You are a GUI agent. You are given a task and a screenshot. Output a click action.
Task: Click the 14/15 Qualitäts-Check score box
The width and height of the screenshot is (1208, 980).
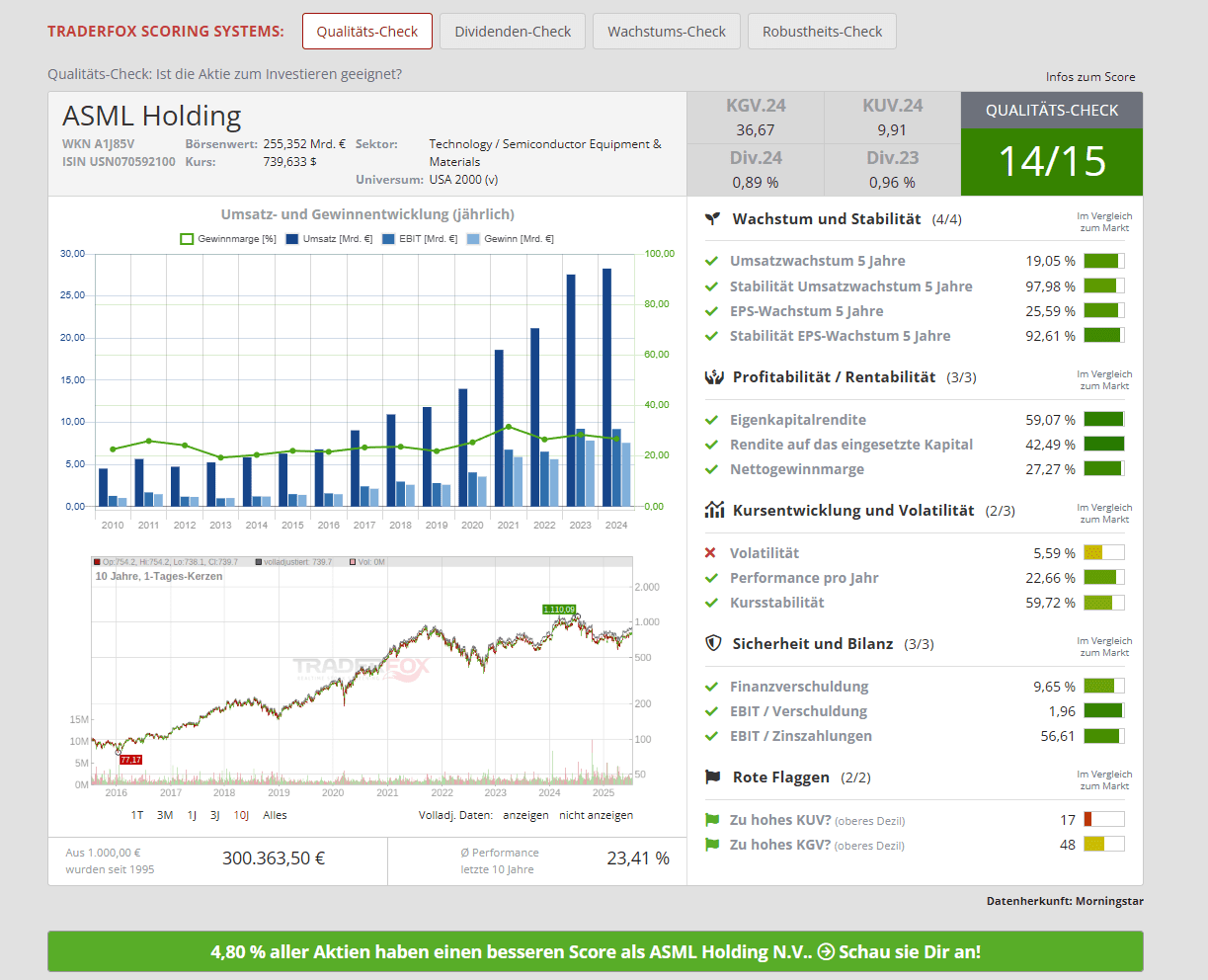pos(1052,162)
